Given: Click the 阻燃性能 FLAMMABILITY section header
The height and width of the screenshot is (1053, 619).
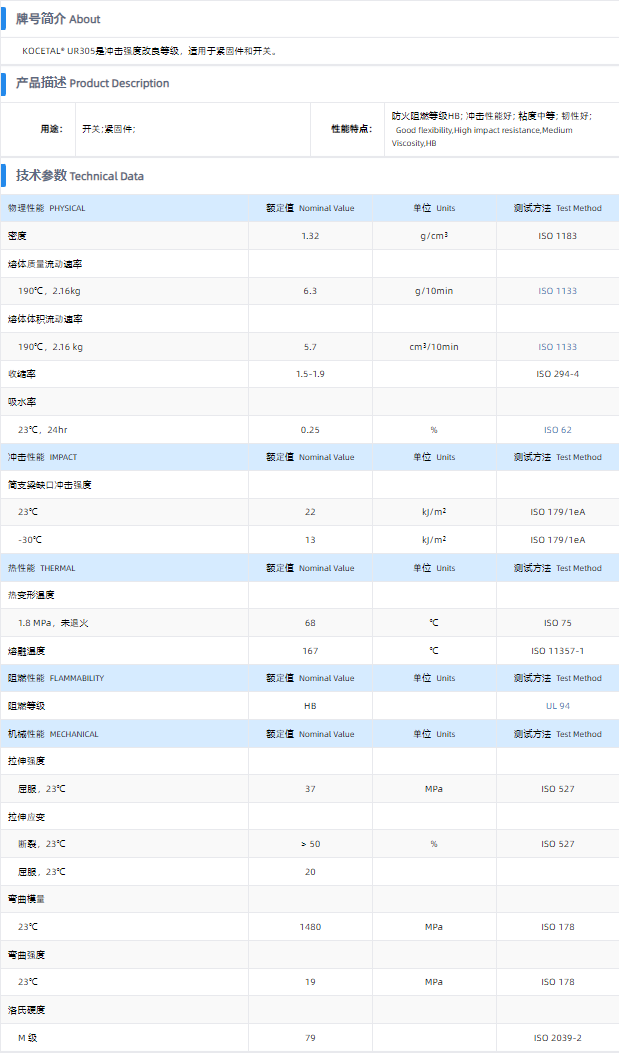Looking at the screenshot, I should coord(56,678).
